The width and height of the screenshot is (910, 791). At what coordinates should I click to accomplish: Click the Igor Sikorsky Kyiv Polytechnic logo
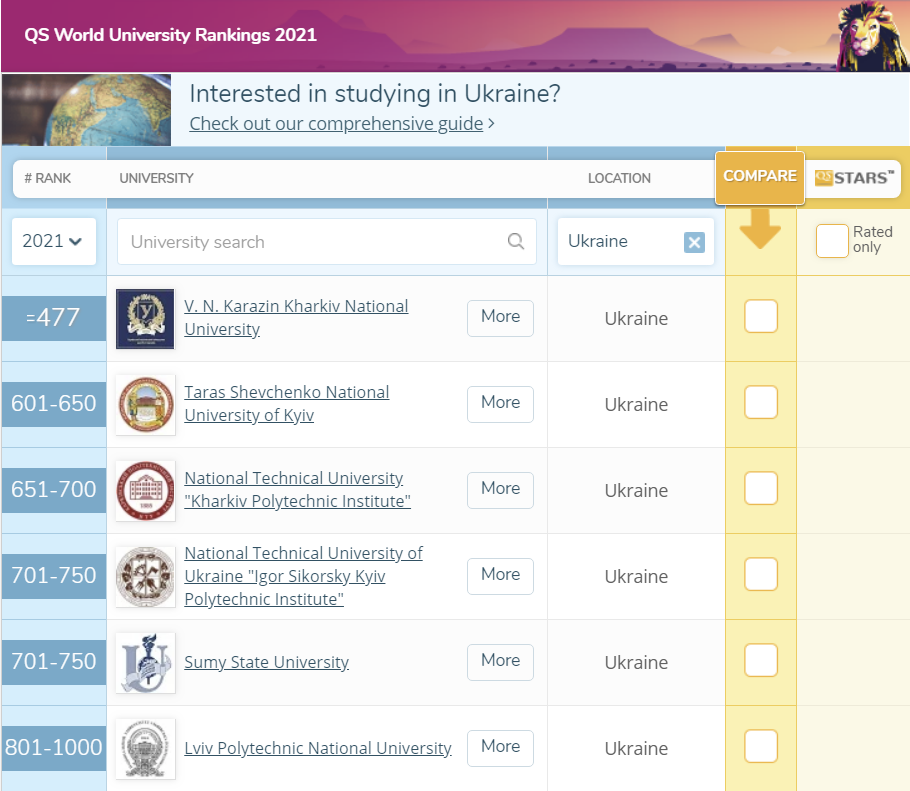click(145, 576)
